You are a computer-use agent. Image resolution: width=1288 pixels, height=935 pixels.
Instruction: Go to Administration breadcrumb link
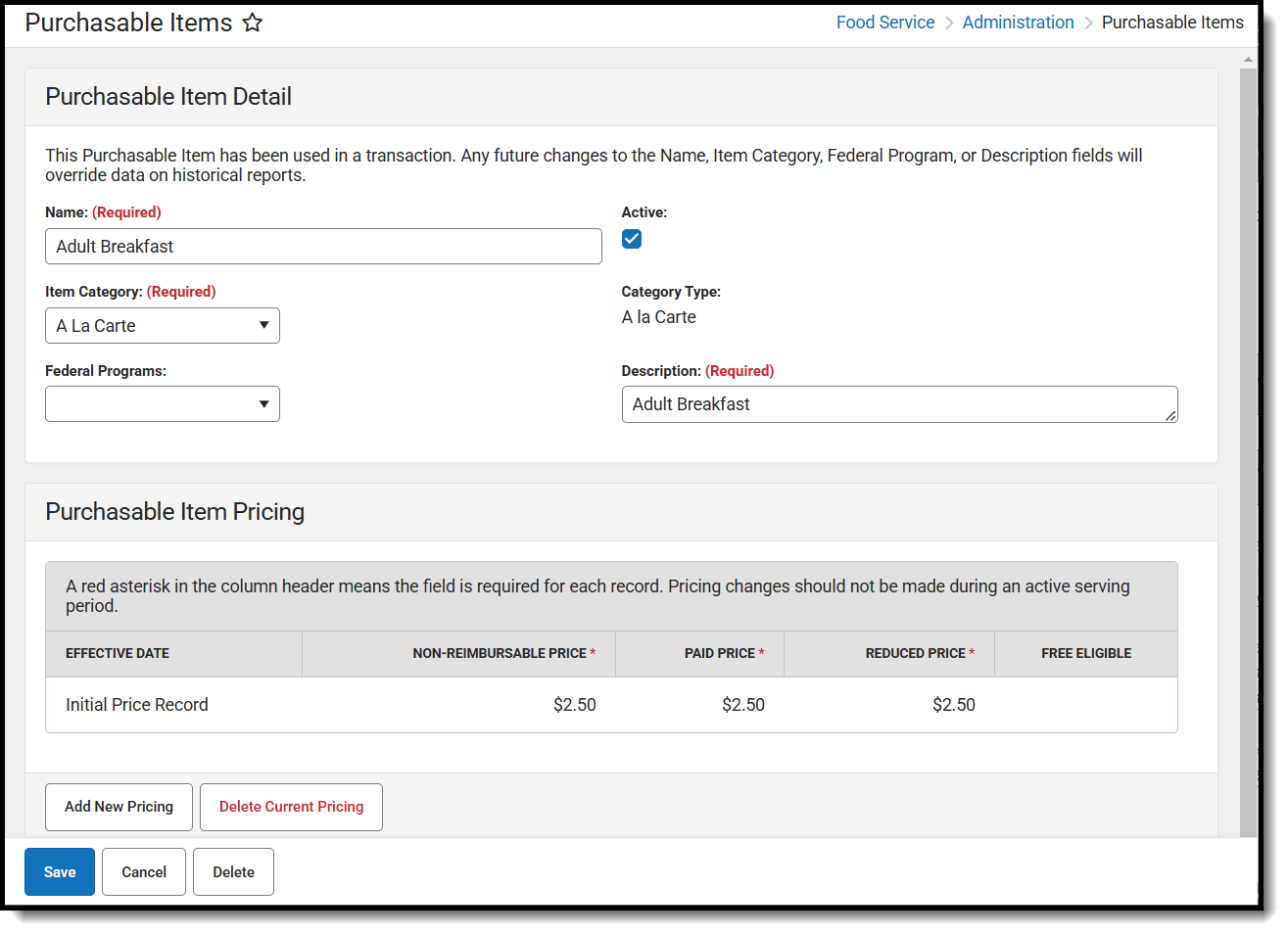pyautogui.click(x=1018, y=23)
